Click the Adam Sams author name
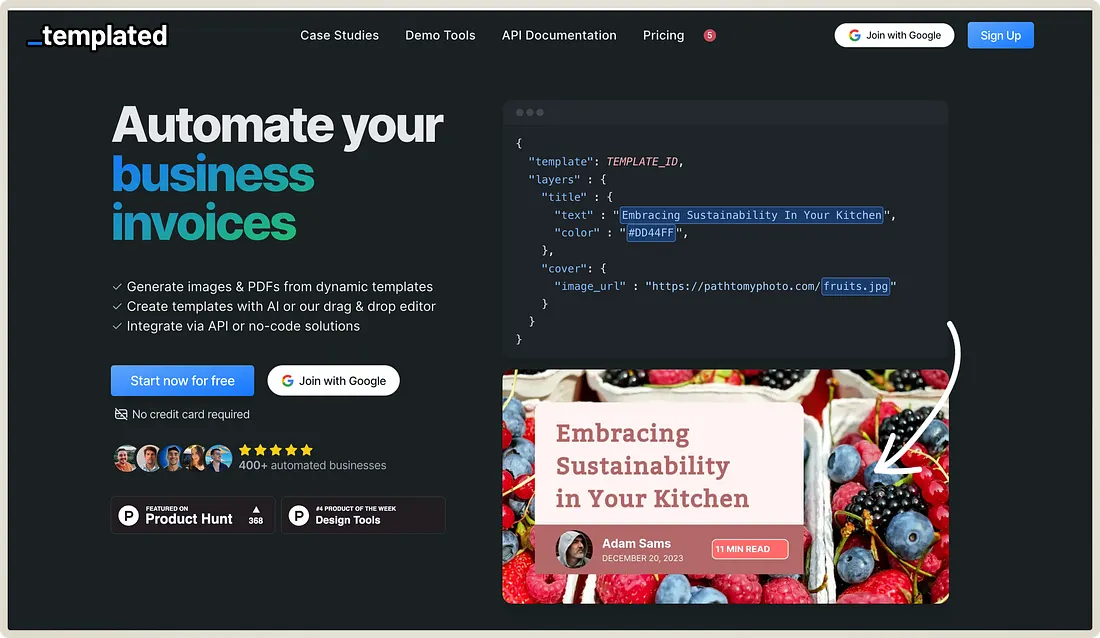This screenshot has height=638, width=1100. coord(636,543)
